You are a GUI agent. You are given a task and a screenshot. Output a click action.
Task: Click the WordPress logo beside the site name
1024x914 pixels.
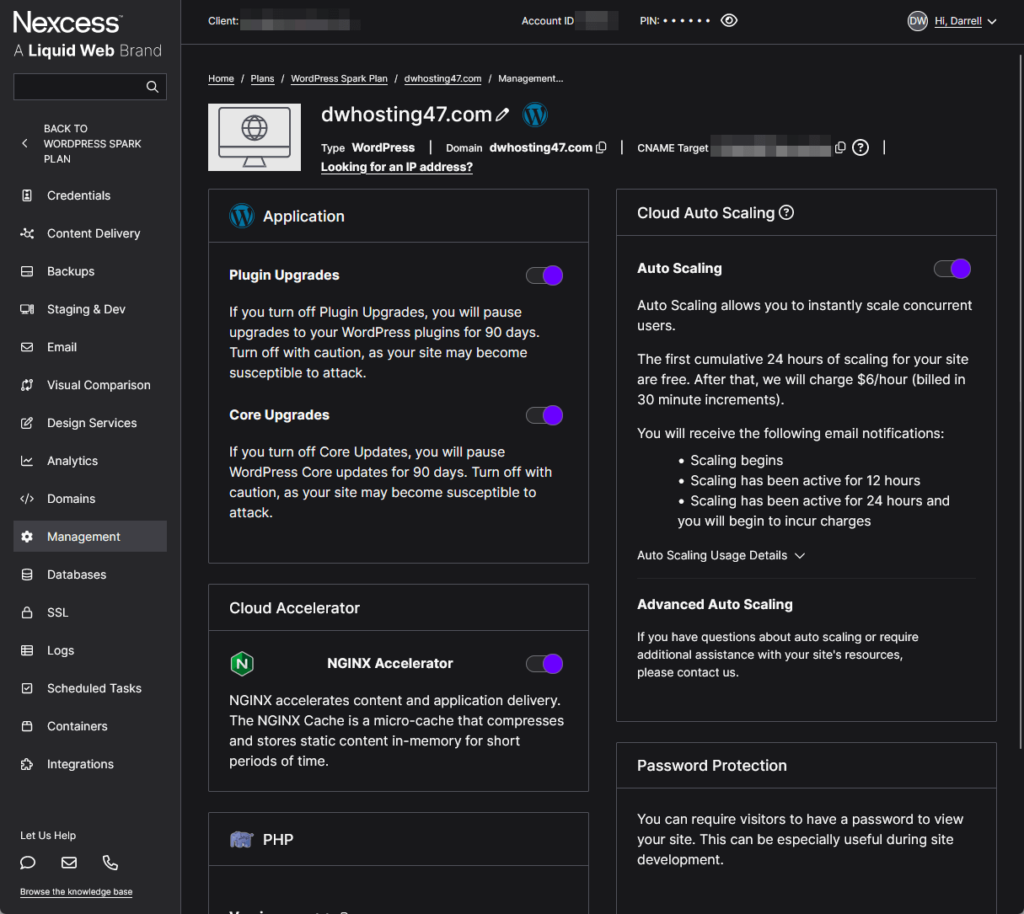pos(535,115)
